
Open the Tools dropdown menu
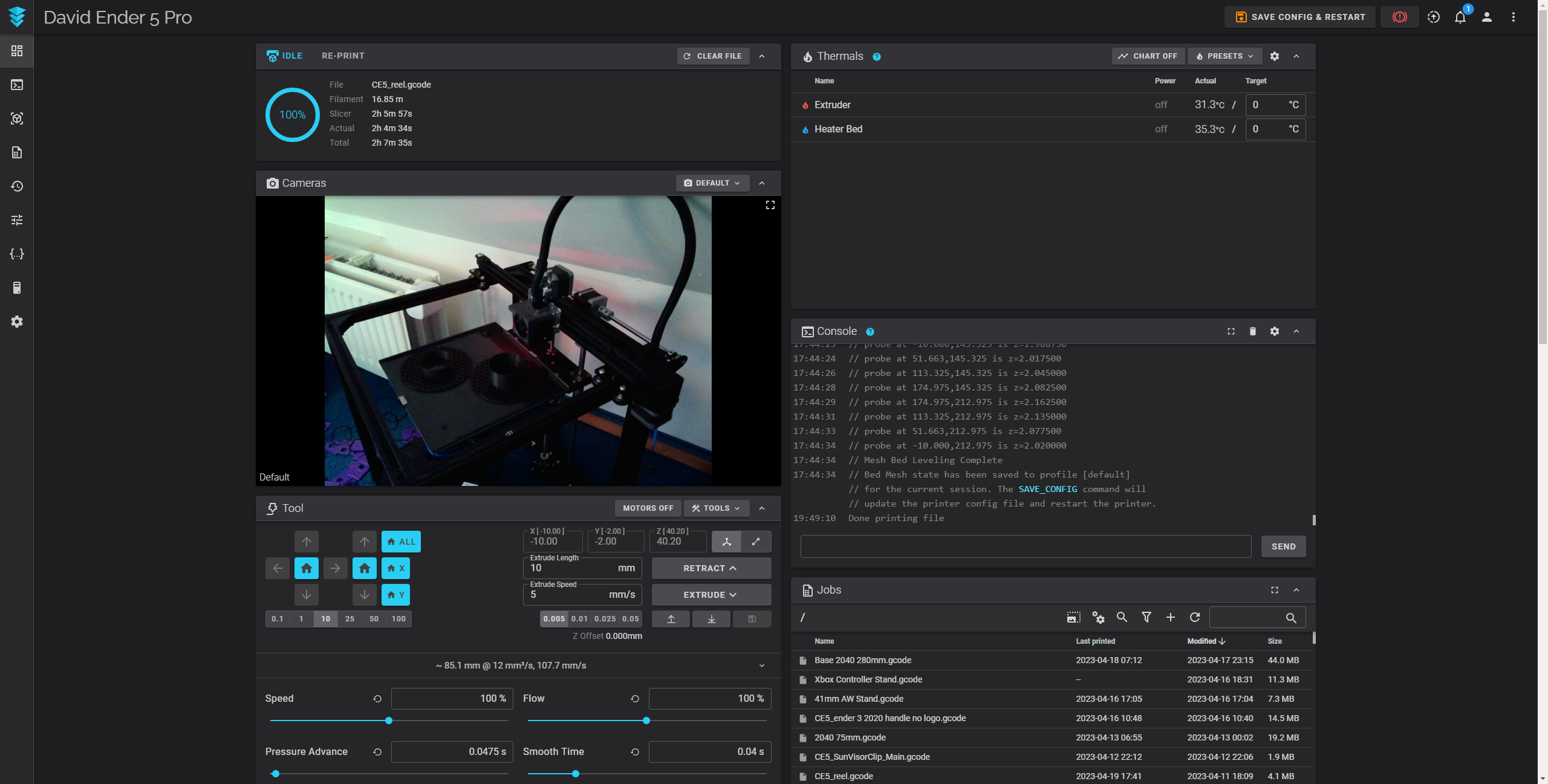click(716, 508)
